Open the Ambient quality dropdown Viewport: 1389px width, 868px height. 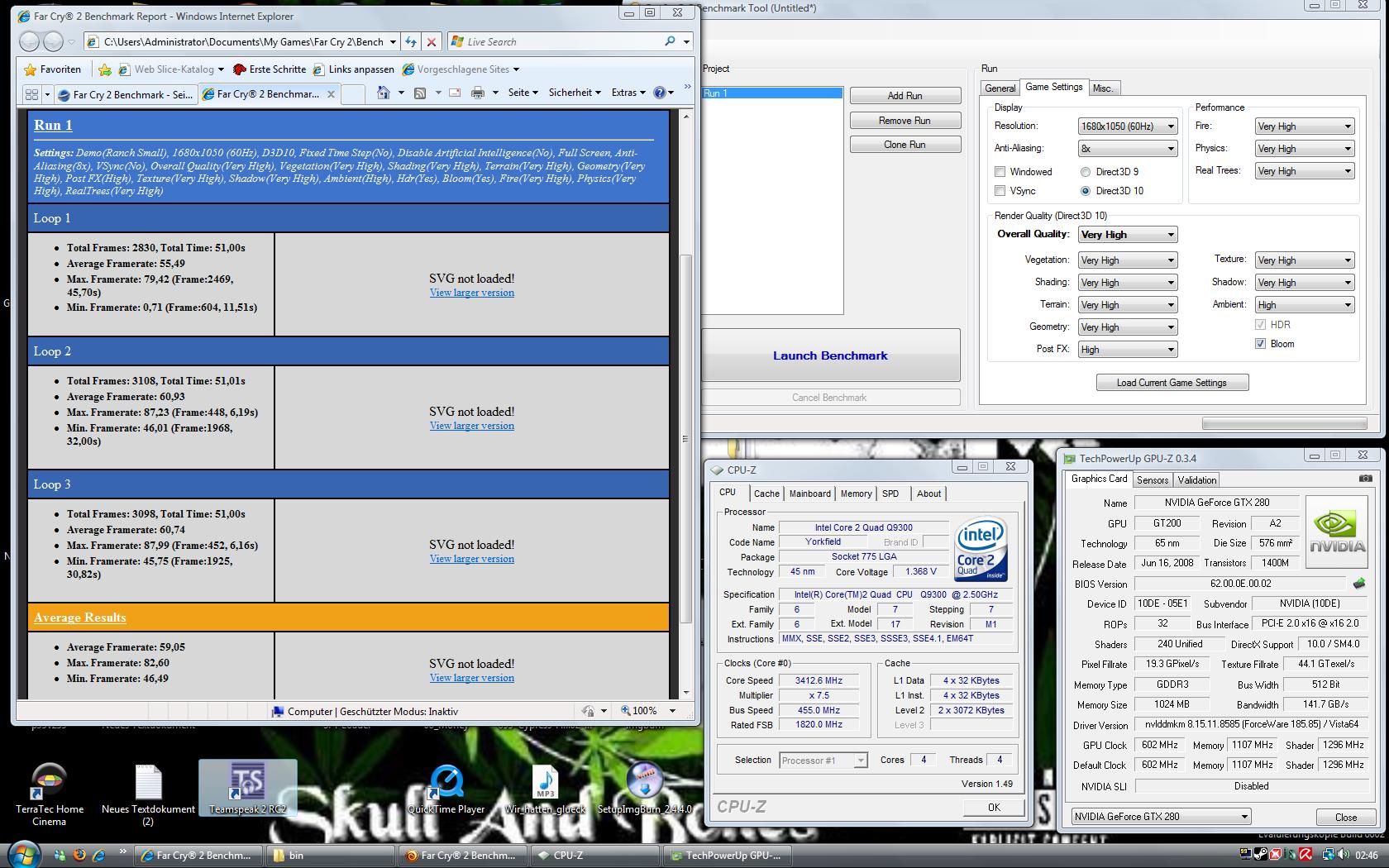(1305, 305)
